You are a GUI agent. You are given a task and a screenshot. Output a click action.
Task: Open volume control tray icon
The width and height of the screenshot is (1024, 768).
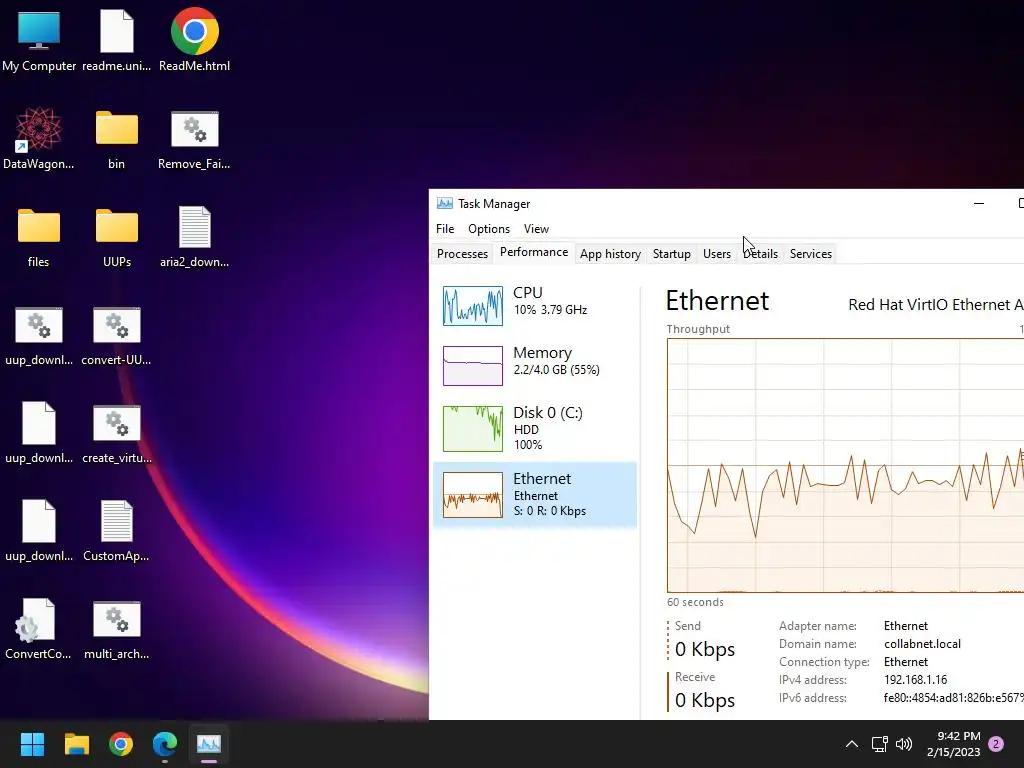click(x=904, y=744)
